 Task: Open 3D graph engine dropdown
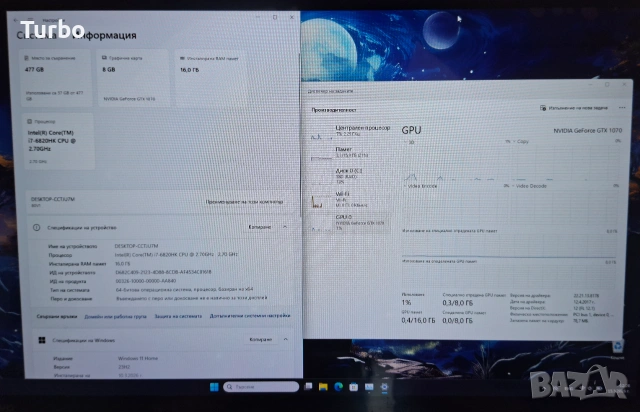point(409,142)
